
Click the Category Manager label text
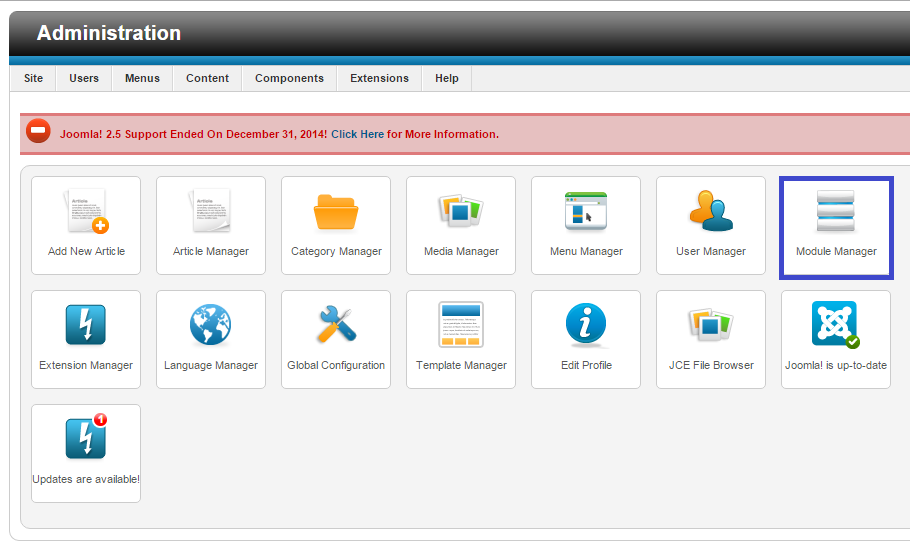pos(336,251)
